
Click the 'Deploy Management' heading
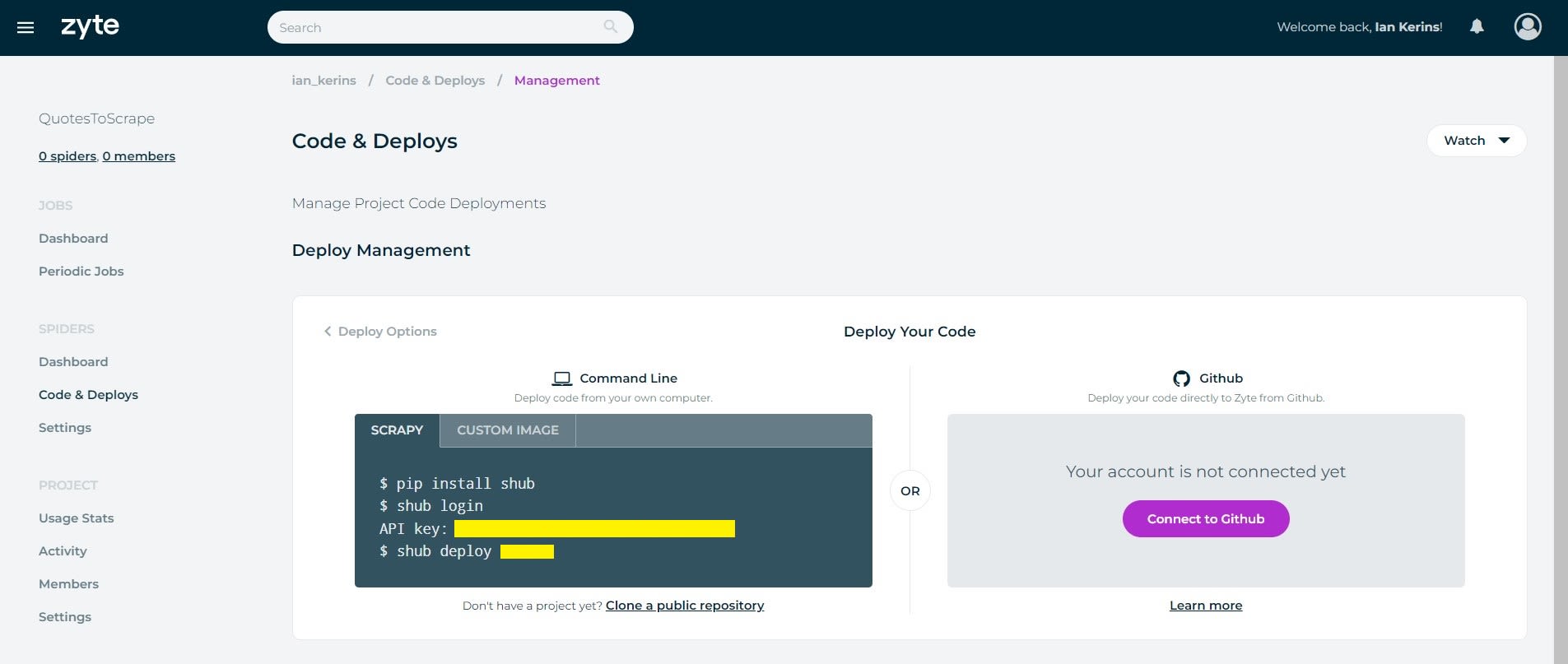tap(381, 250)
